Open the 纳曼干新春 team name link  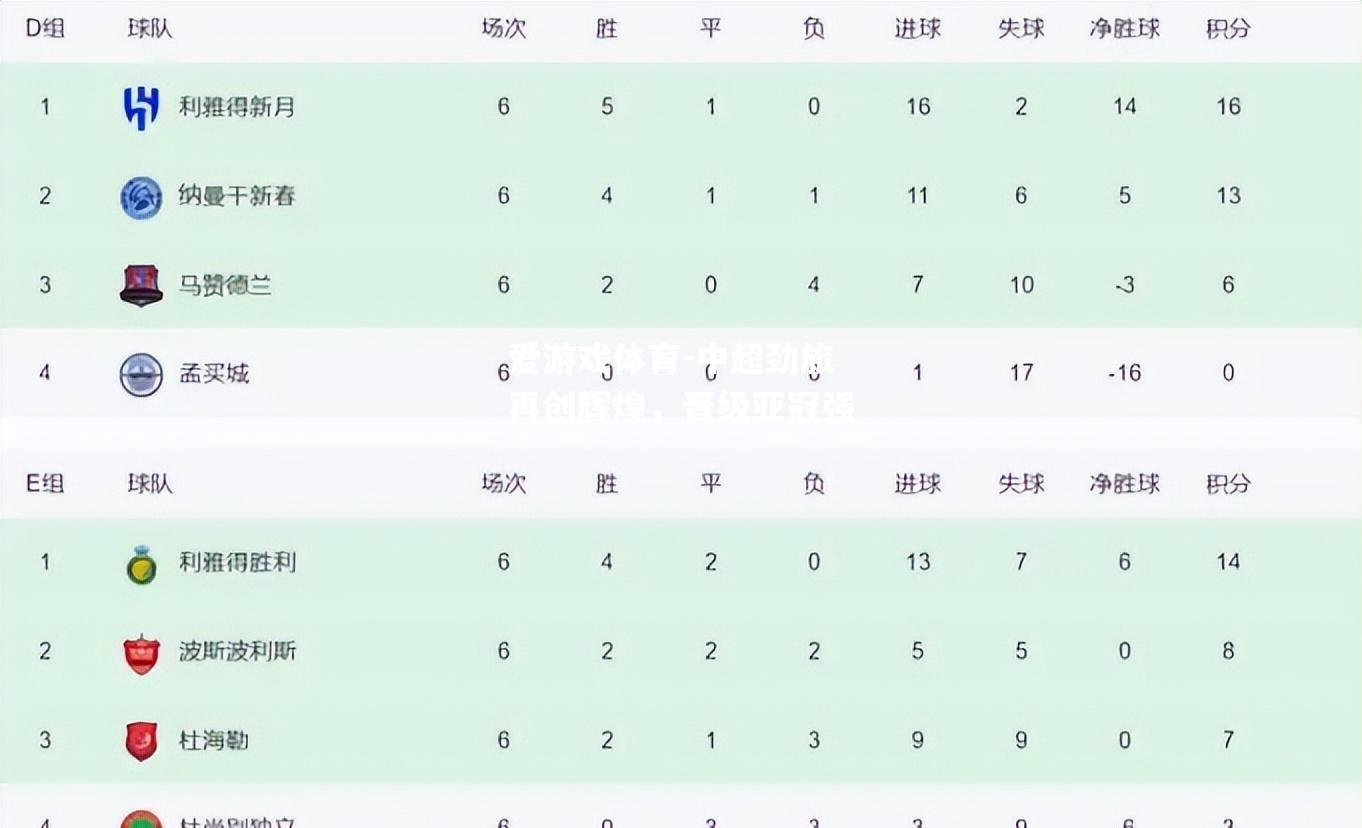pyautogui.click(x=237, y=195)
